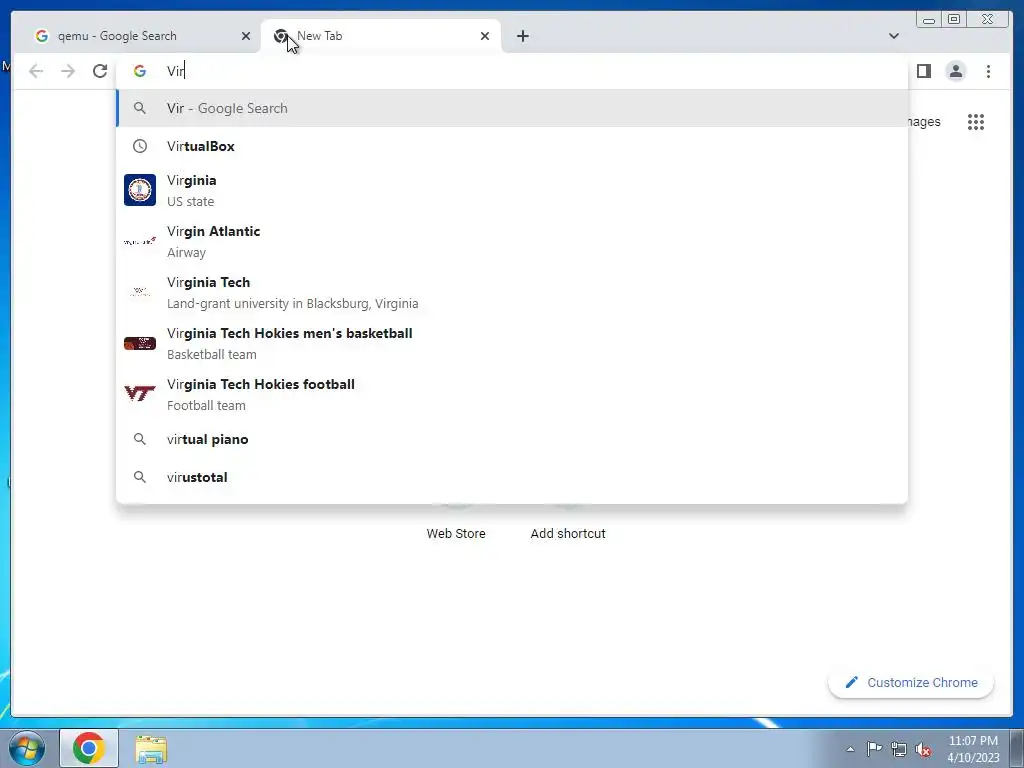Screen dimensions: 1024x768
Task: Click magnifier icon beside virtual piano
Action: coord(140,440)
